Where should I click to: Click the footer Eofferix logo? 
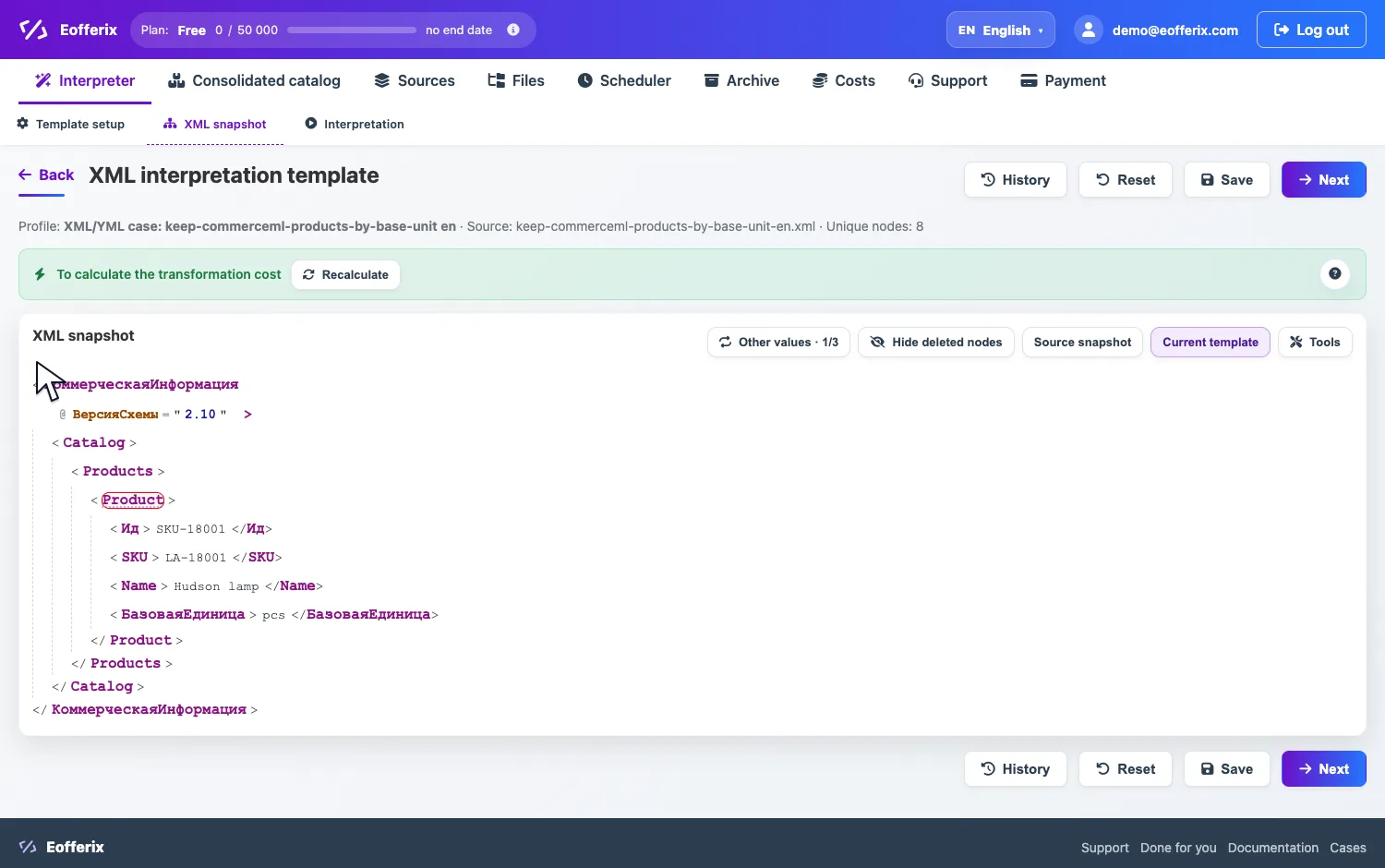tap(62, 847)
